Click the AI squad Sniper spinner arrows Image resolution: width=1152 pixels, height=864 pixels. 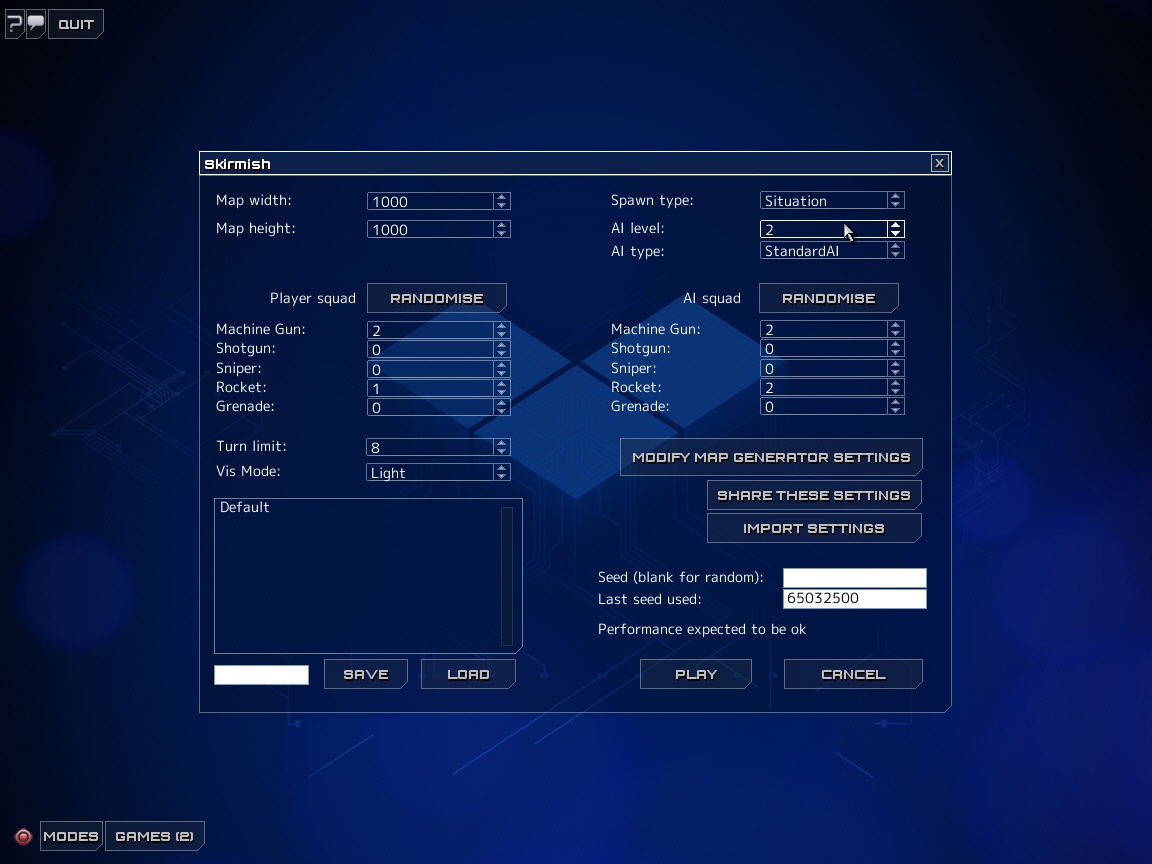point(896,368)
